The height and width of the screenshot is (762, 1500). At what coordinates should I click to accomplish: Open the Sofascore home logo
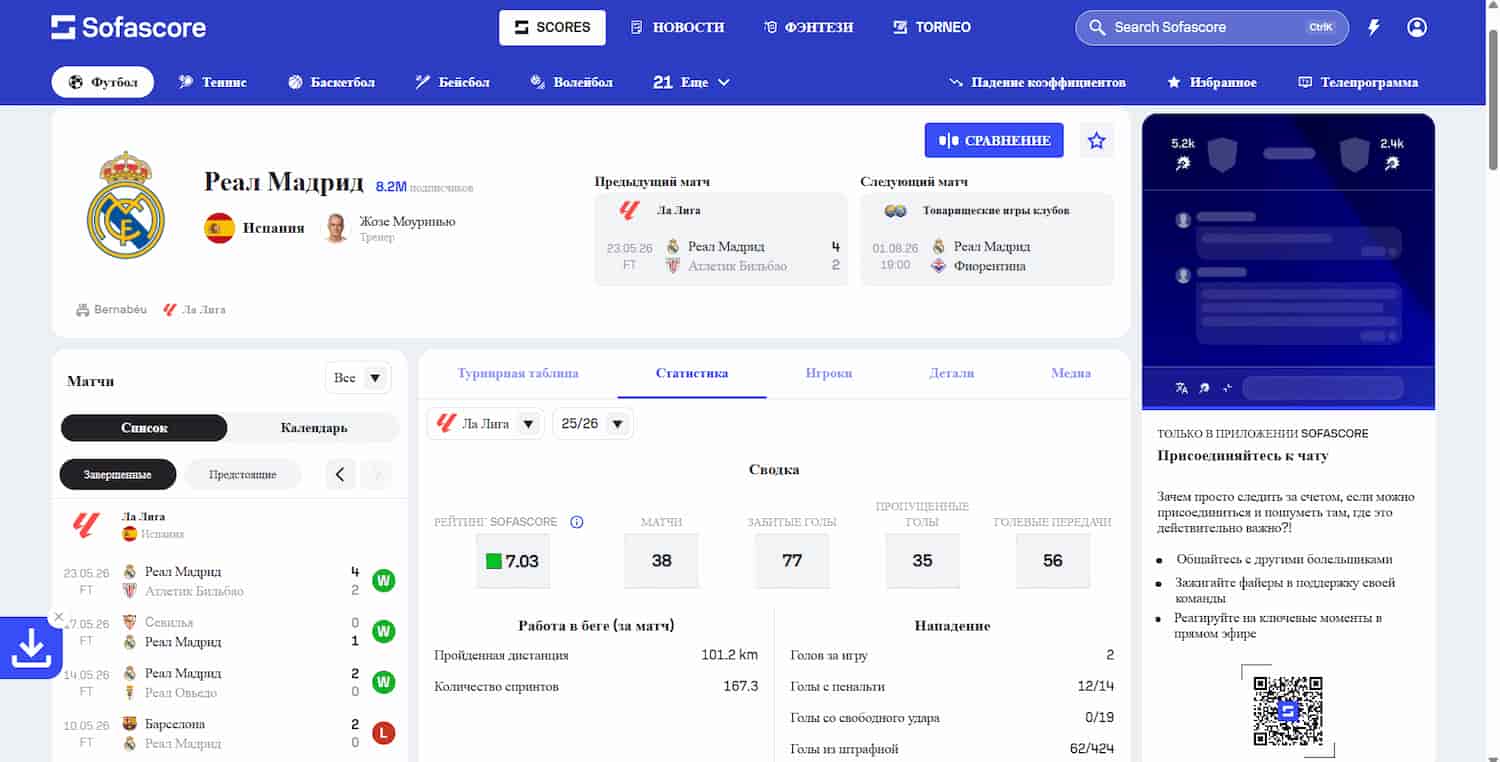point(128,28)
